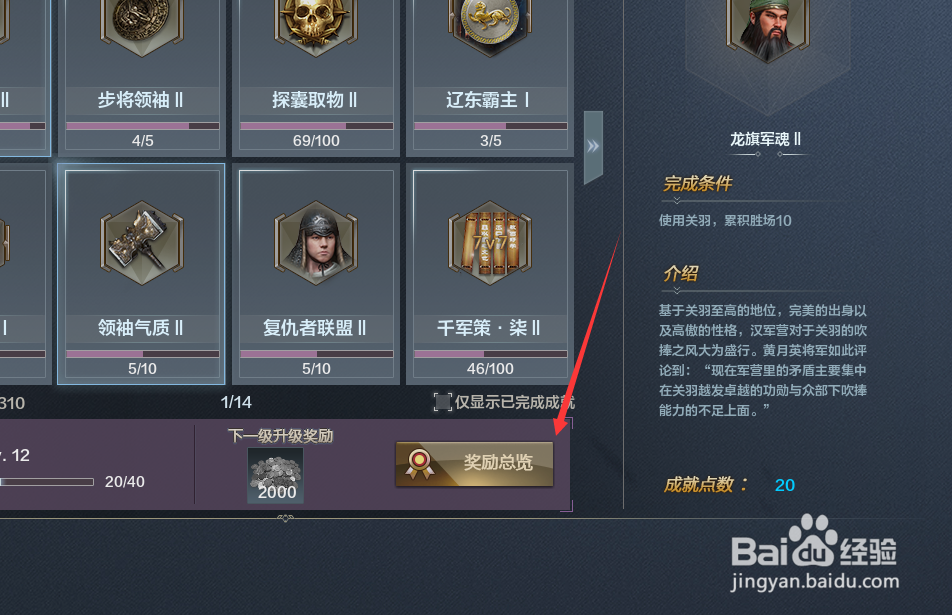The width and height of the screenshot is (952, 615).
Task: Click the 2000 silver coins reward icon
Action: (x=275, y=475)
